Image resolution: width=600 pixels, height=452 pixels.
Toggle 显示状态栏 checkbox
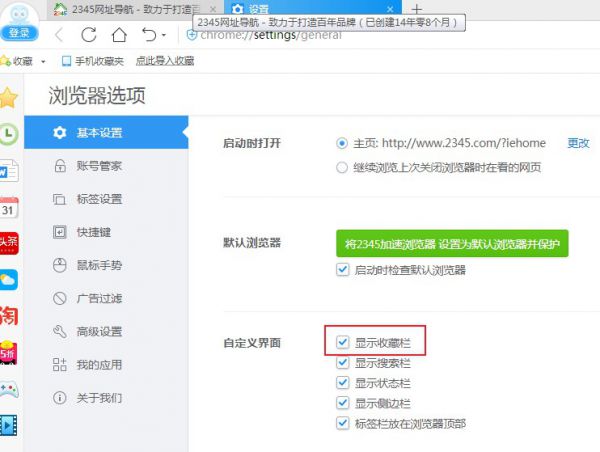(x=342, y=383)
